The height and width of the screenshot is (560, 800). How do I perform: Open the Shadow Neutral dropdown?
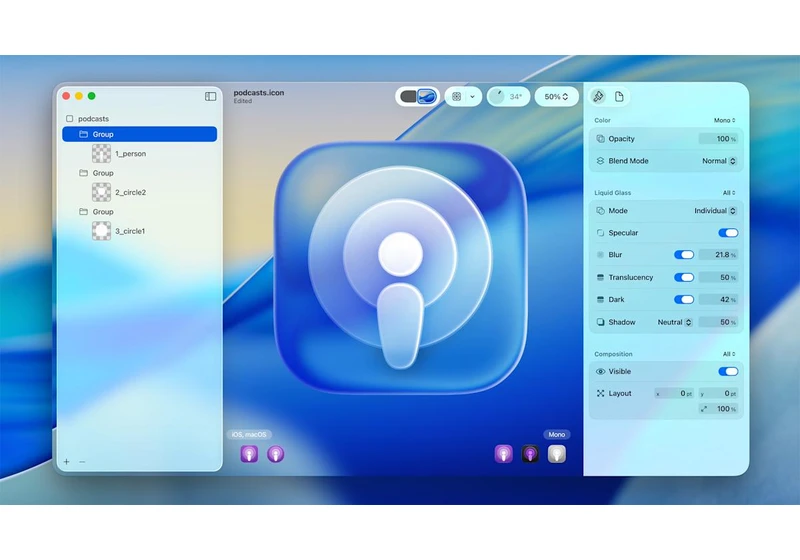(x=674, y=322)
